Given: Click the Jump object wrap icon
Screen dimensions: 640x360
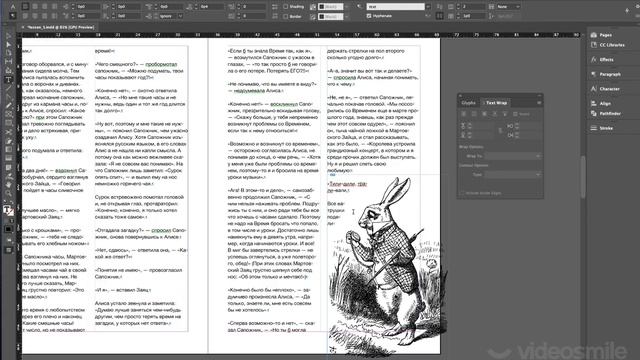Looking at the screenshot, I should (x=494, y=114).
